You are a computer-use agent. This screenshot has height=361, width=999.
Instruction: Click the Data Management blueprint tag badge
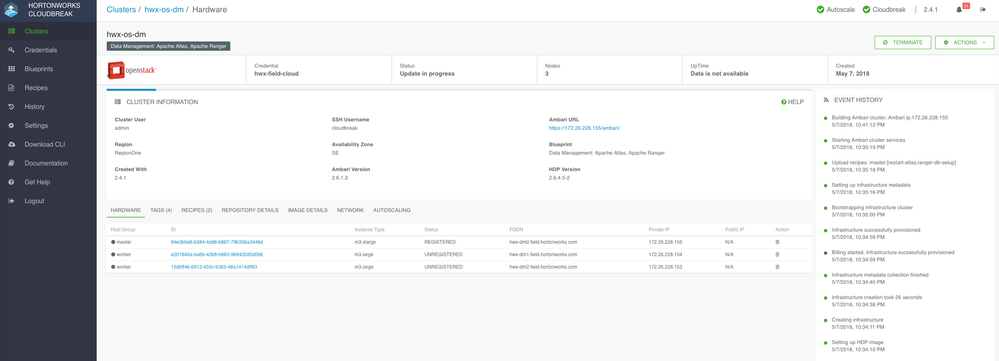168,46
